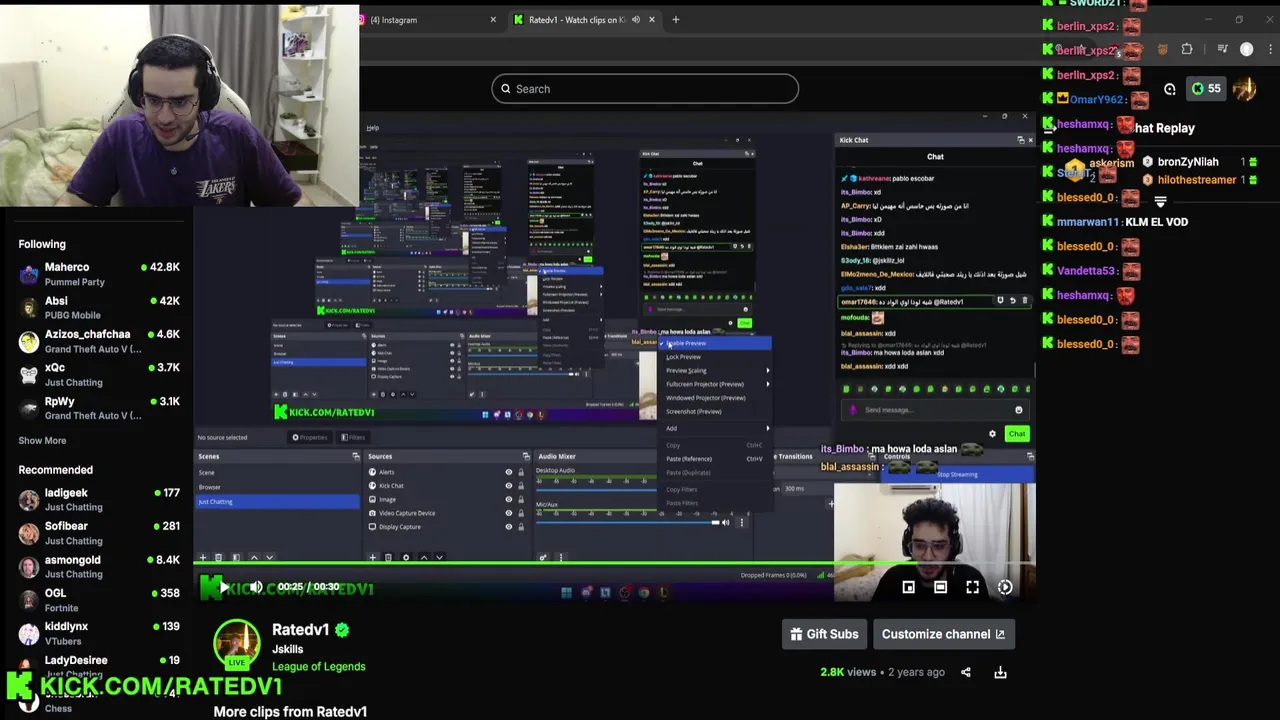Delete the highlighted omar17646 chat message
The width and height of the screenshot is (1280, 720).
(1024, 301)
